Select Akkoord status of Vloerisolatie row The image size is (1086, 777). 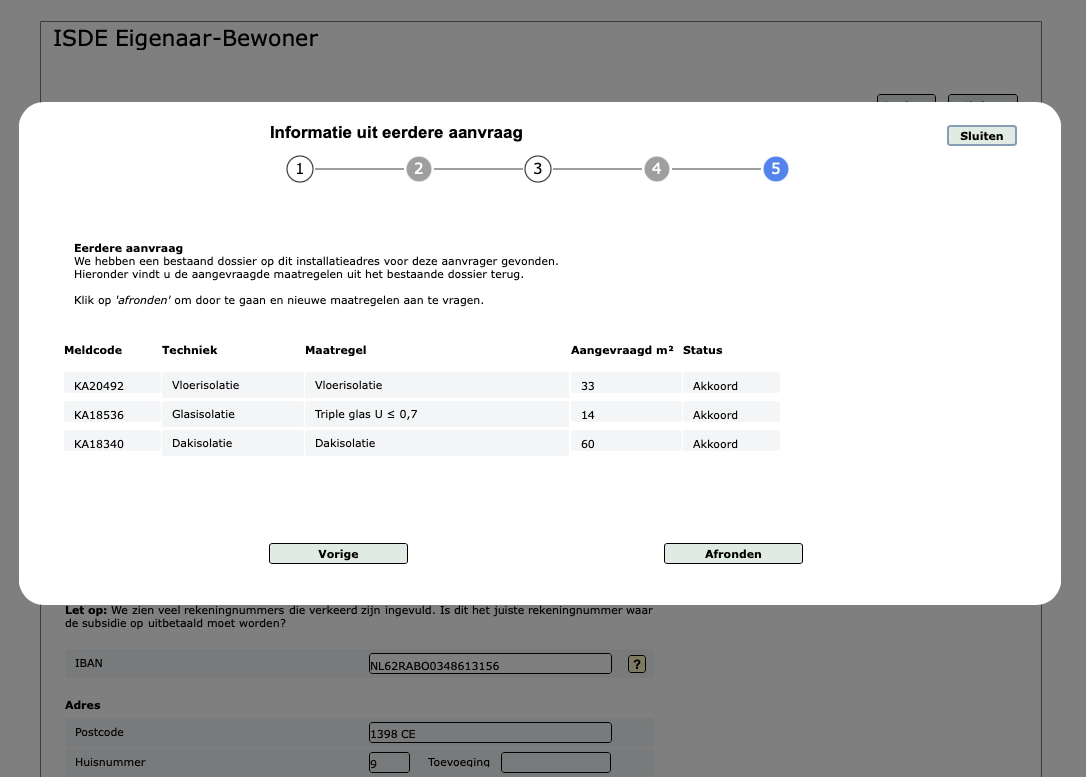click(x=715, y=386)
